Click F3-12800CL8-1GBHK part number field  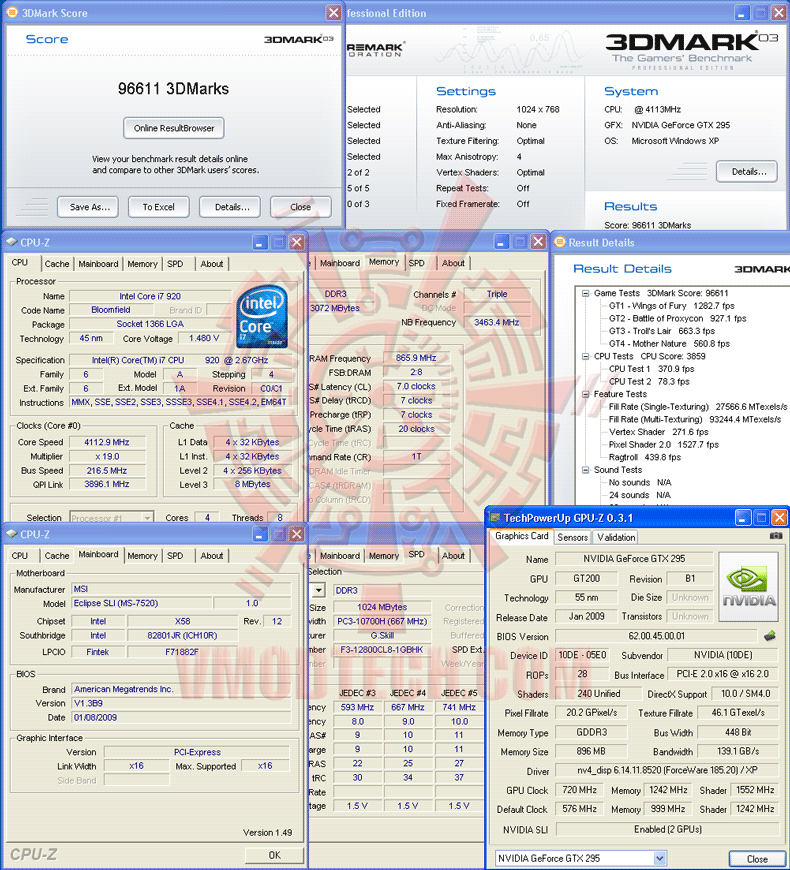[x=382, y=649]
